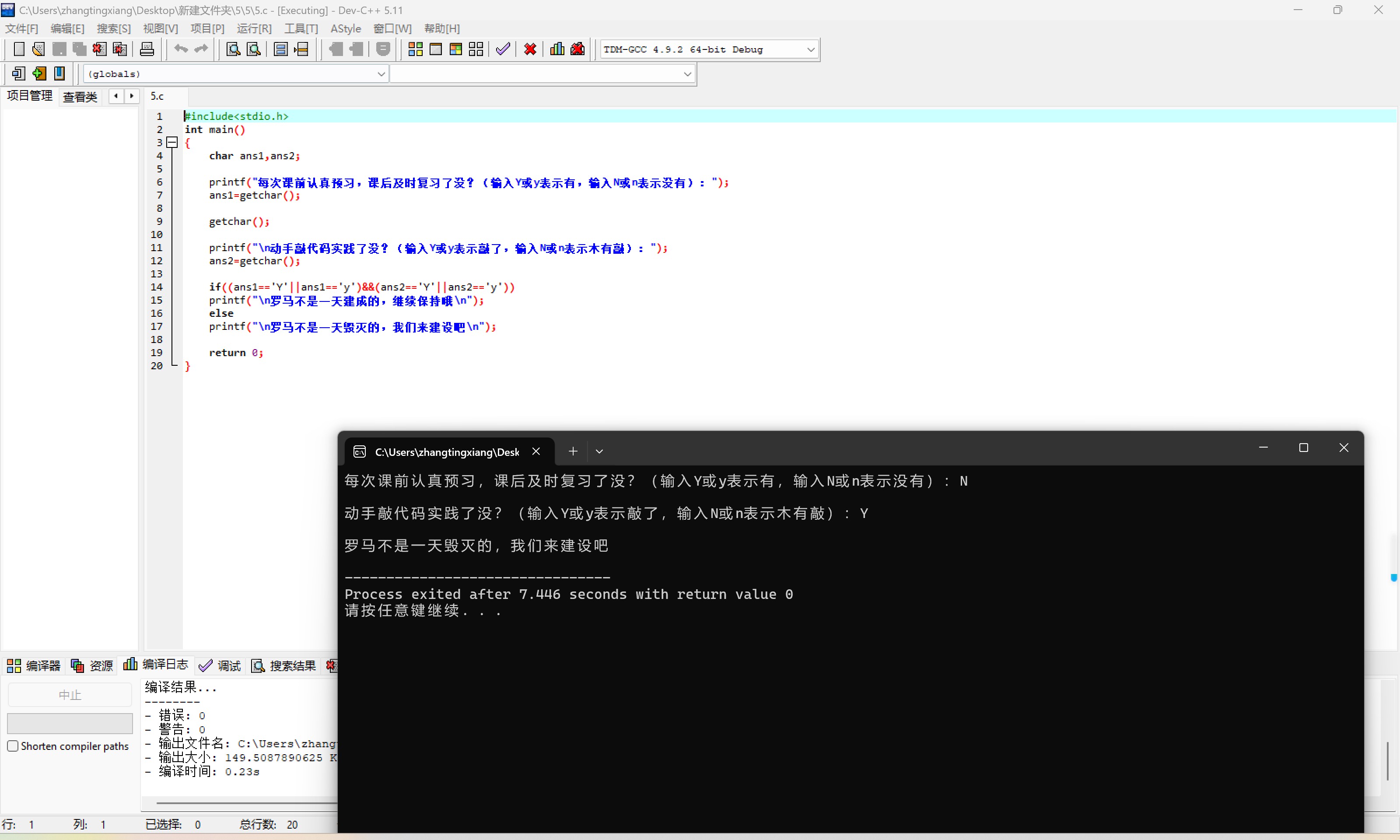Click the Profile bar chart toolbar icon
The image size is (1400, 840).
557,49
